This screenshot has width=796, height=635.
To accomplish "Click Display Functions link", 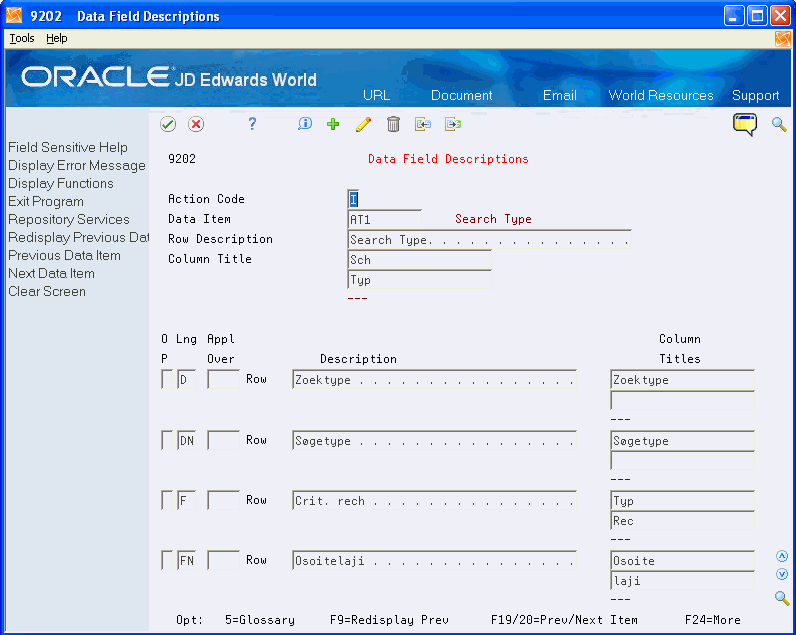I will coord(61,183).
